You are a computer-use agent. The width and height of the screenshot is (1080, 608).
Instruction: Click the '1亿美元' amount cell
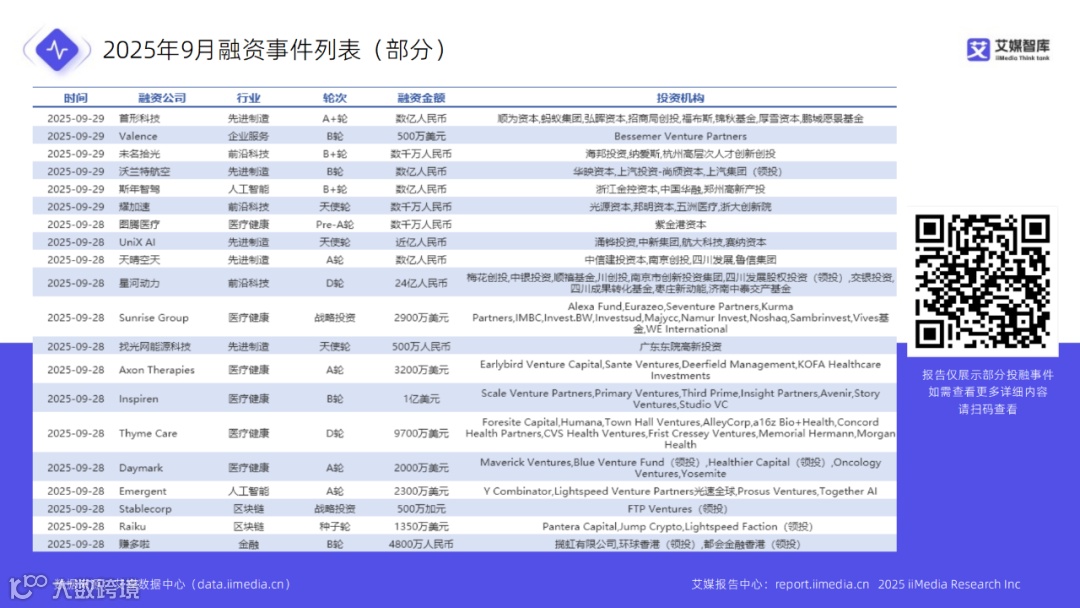pyautogui.click(x=421, y=399)
